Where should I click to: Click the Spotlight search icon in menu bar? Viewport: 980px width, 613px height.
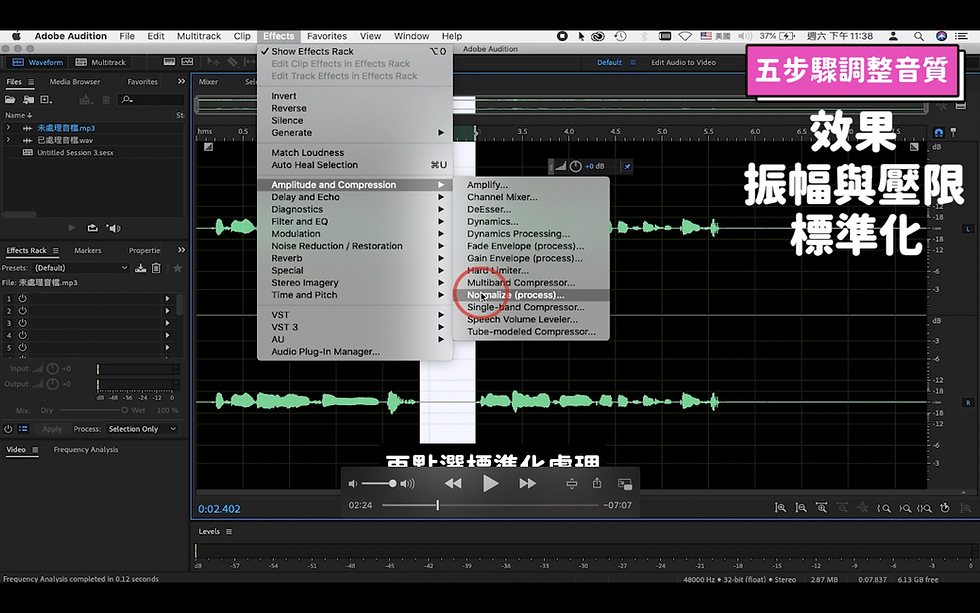point(919,36)
